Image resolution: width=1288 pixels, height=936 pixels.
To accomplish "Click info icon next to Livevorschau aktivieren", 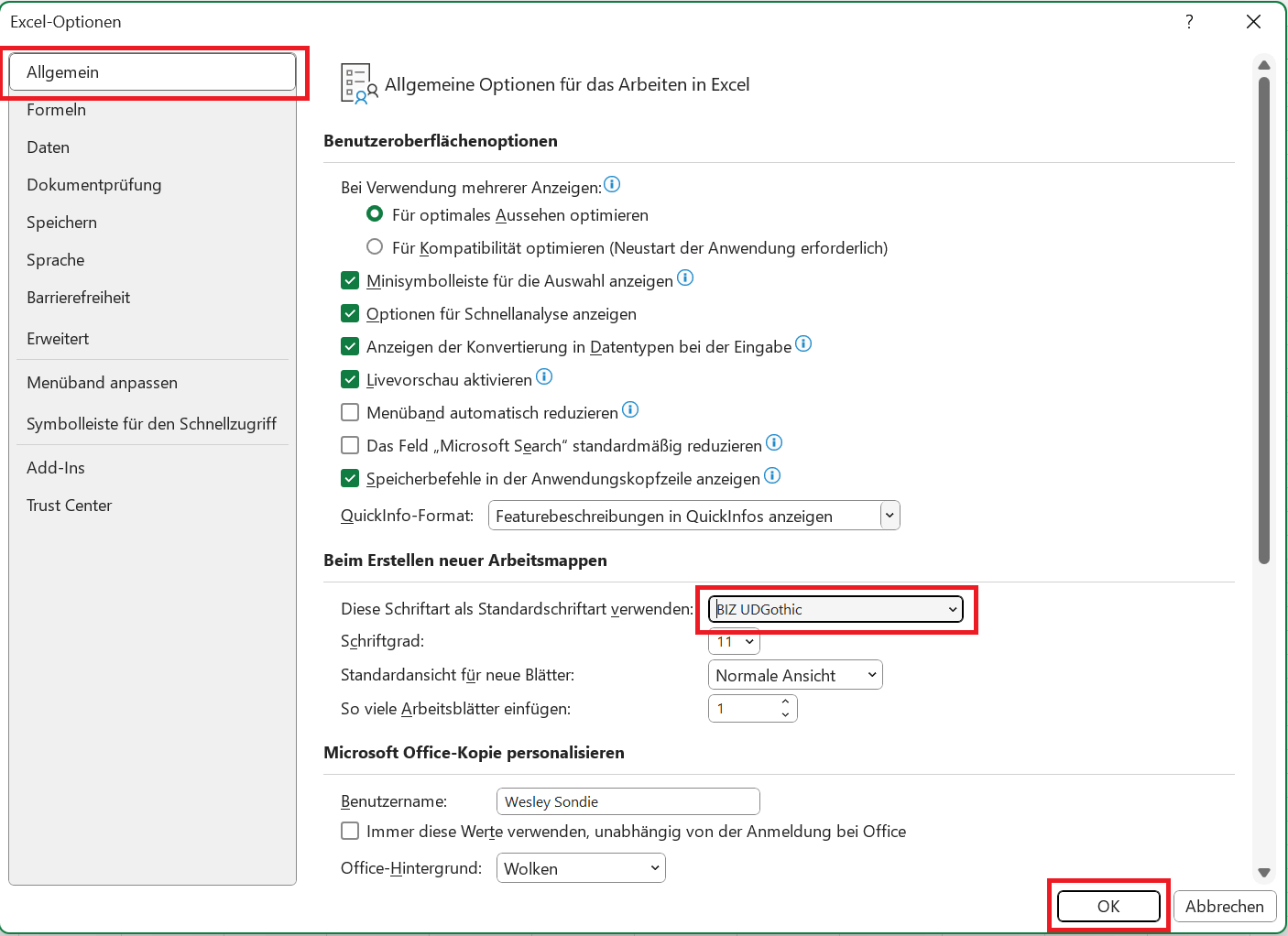I will tap(544, 376).
